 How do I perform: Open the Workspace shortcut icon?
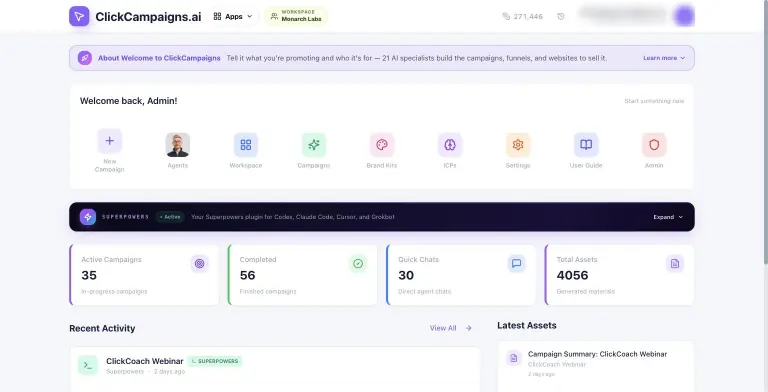pos(246,145)
